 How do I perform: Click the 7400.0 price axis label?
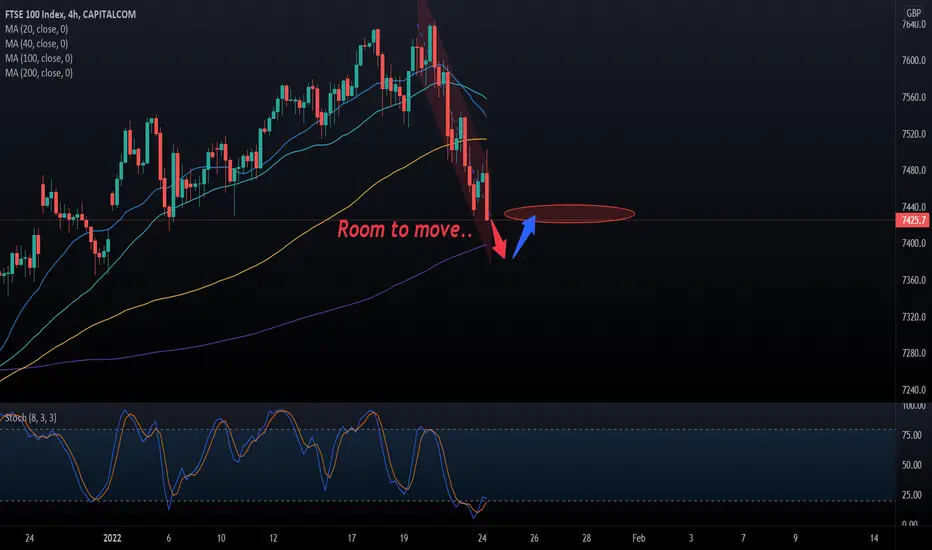[914, 243]
